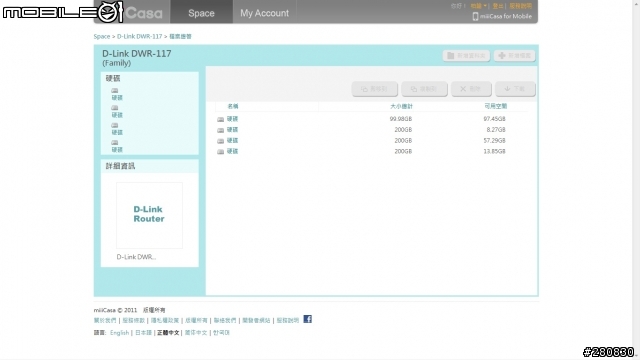Click the plus icon on add file button
Viewport: 640px width, 360px height.
pos(502,56)
